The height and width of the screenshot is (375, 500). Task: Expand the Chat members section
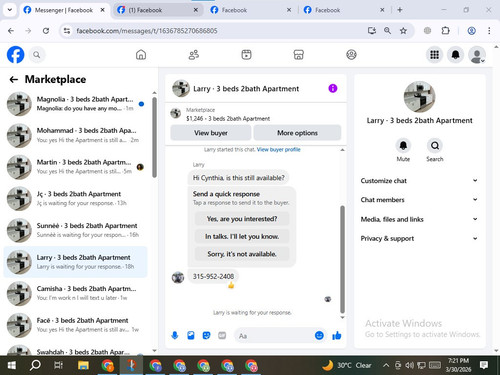[419, 200]
